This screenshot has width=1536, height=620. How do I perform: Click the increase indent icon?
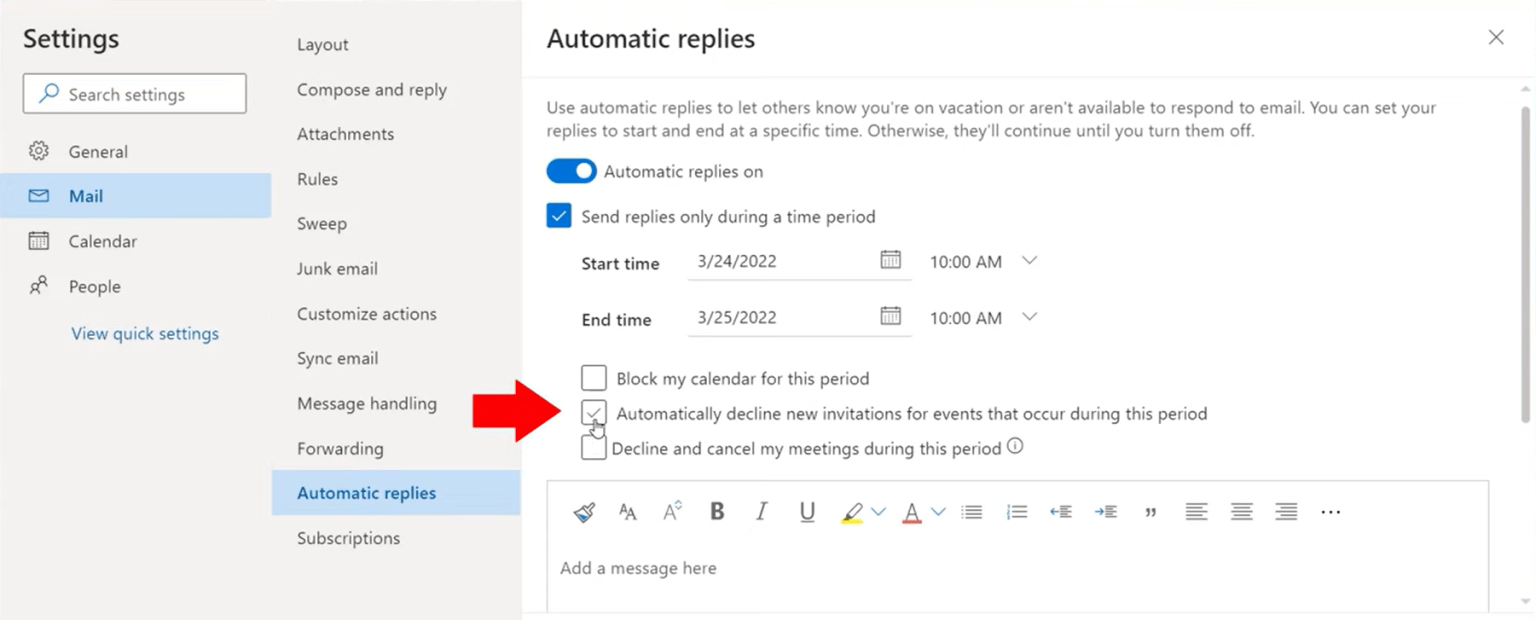(1106, 511)
